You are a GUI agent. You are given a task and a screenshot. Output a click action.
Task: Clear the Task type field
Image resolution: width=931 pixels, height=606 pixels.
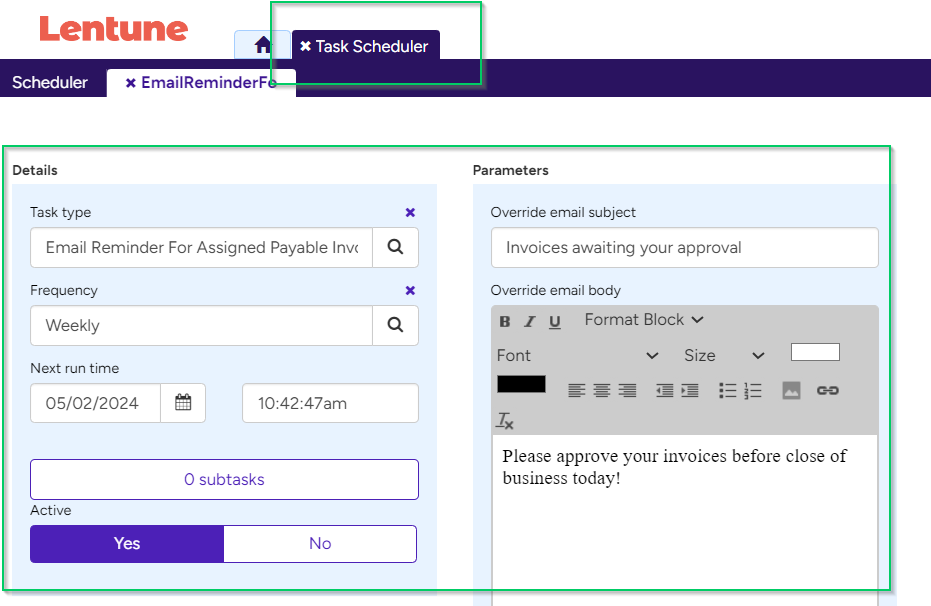coord(410,212)
